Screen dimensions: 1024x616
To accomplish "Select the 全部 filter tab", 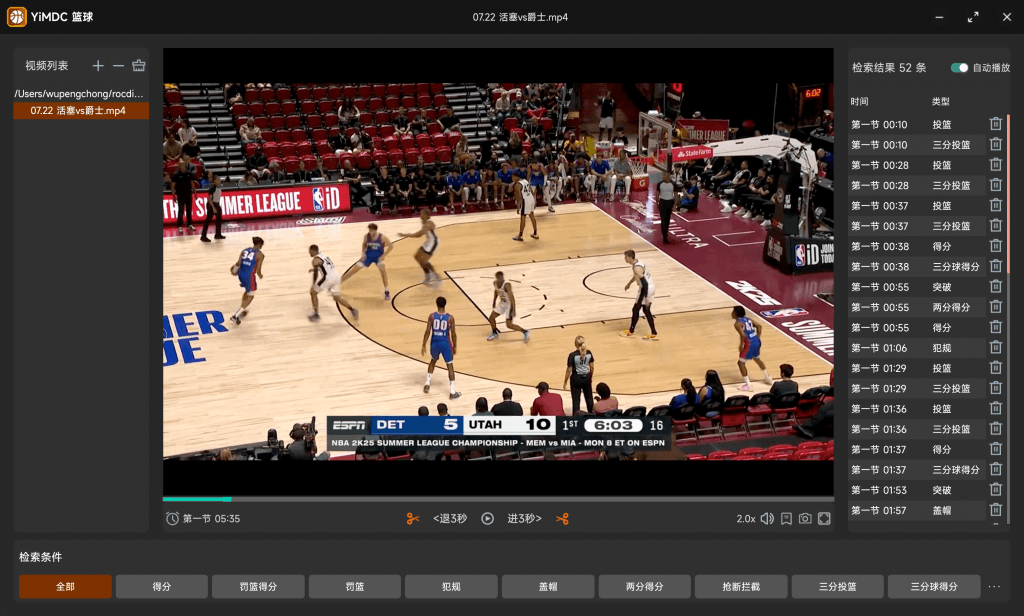I will (65, 587).
